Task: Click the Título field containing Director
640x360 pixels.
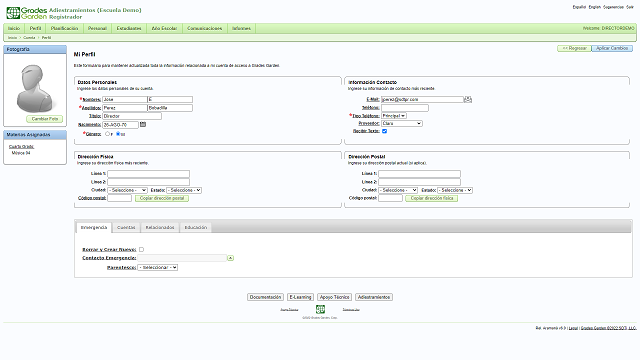Action: (132, 116)
